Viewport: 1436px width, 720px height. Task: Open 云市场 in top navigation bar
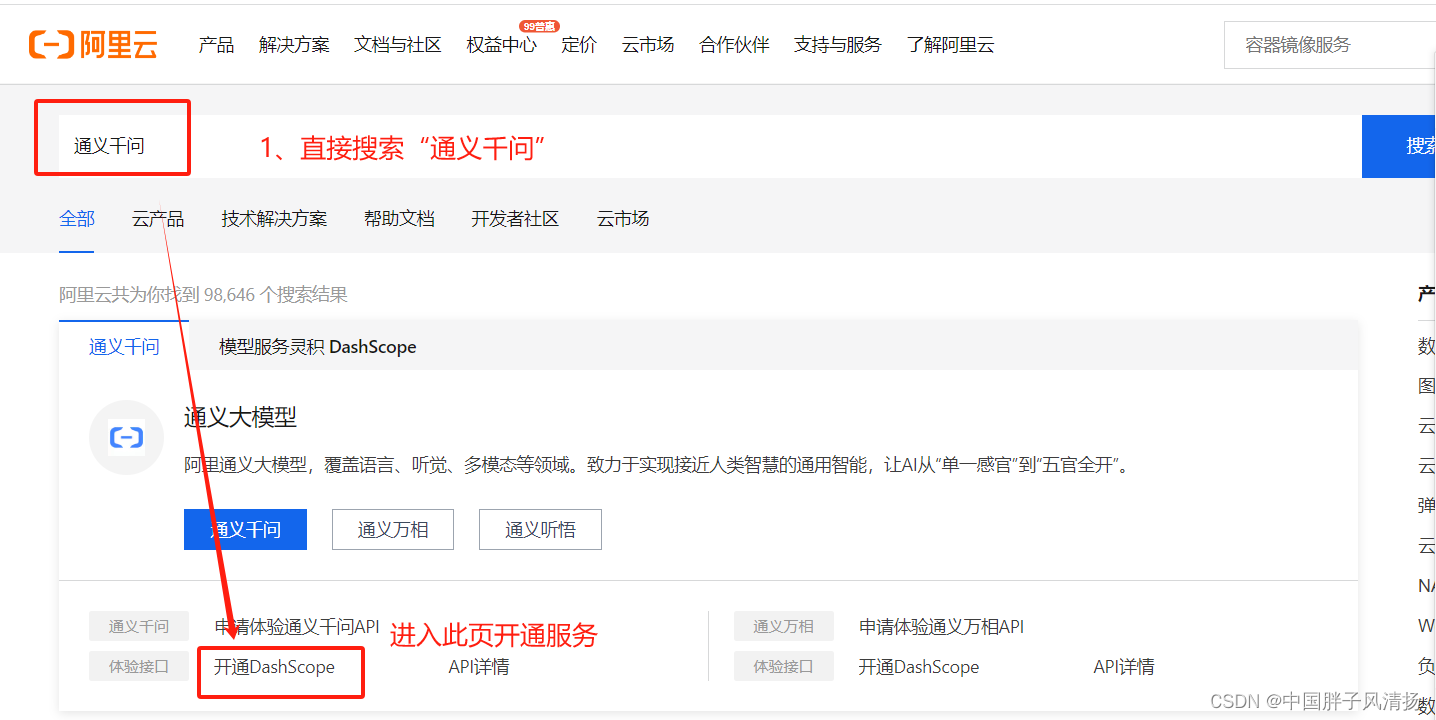[x=648, y=45]
